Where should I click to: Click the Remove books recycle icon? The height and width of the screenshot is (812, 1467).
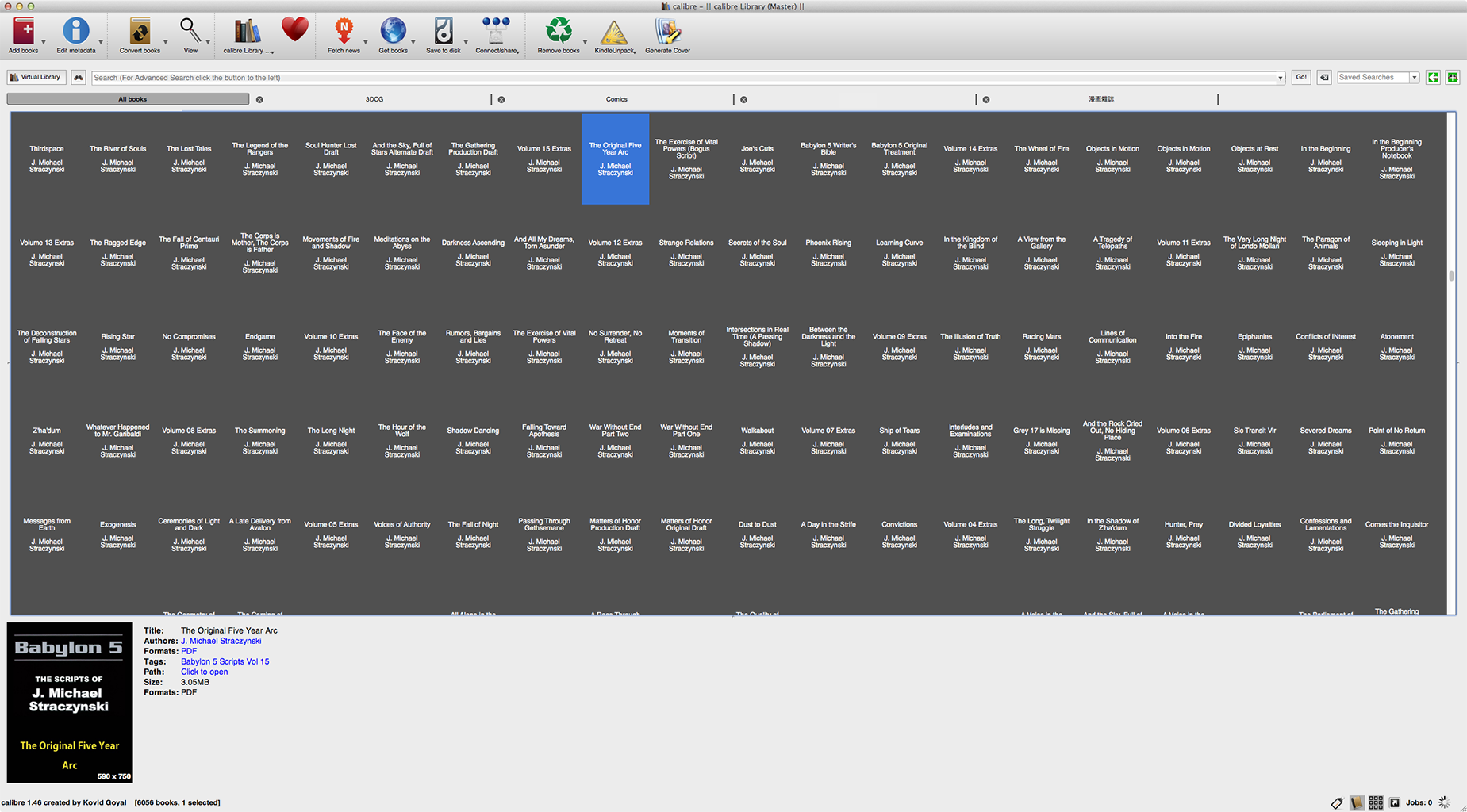[x=559, y=32]
